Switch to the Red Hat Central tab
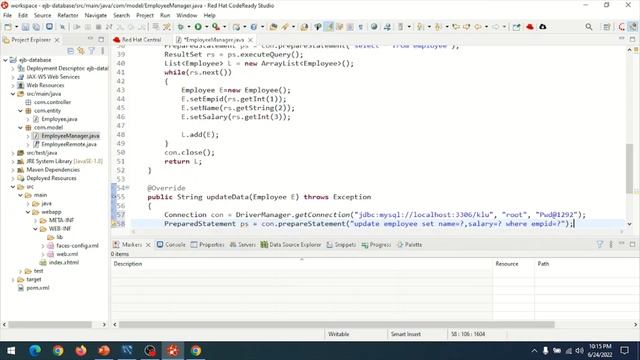Image resolution: width=640 pixels, height=360 pixels. (x=138, y=40)
